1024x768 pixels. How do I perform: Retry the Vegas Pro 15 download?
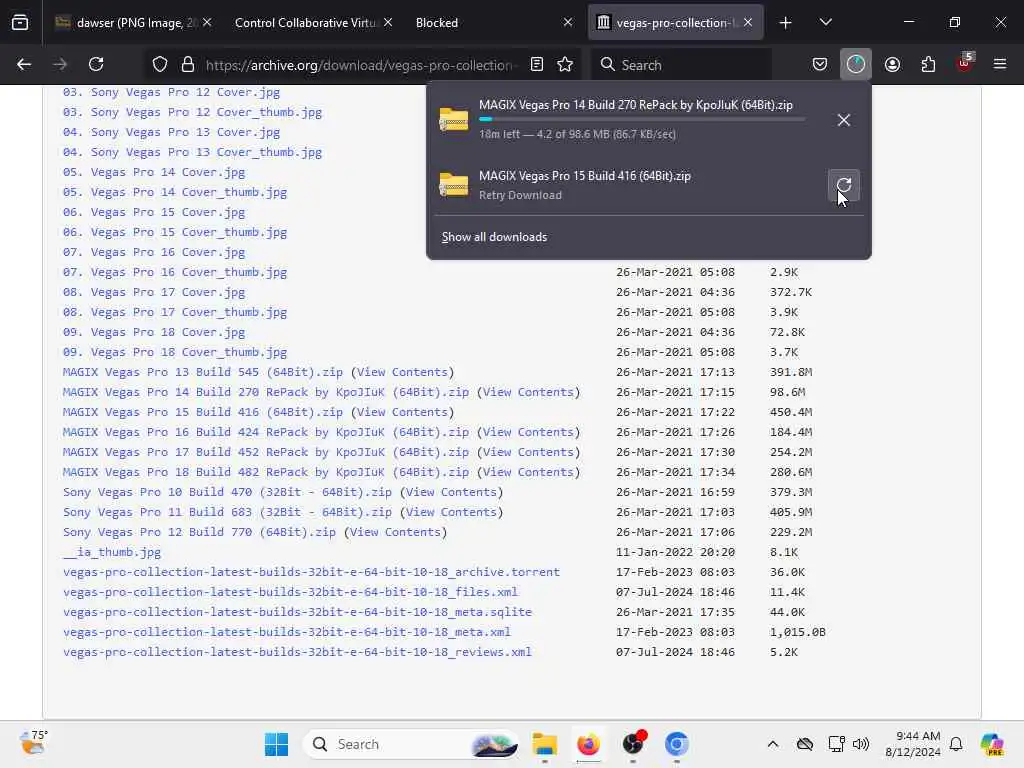(x=844, y=185)
